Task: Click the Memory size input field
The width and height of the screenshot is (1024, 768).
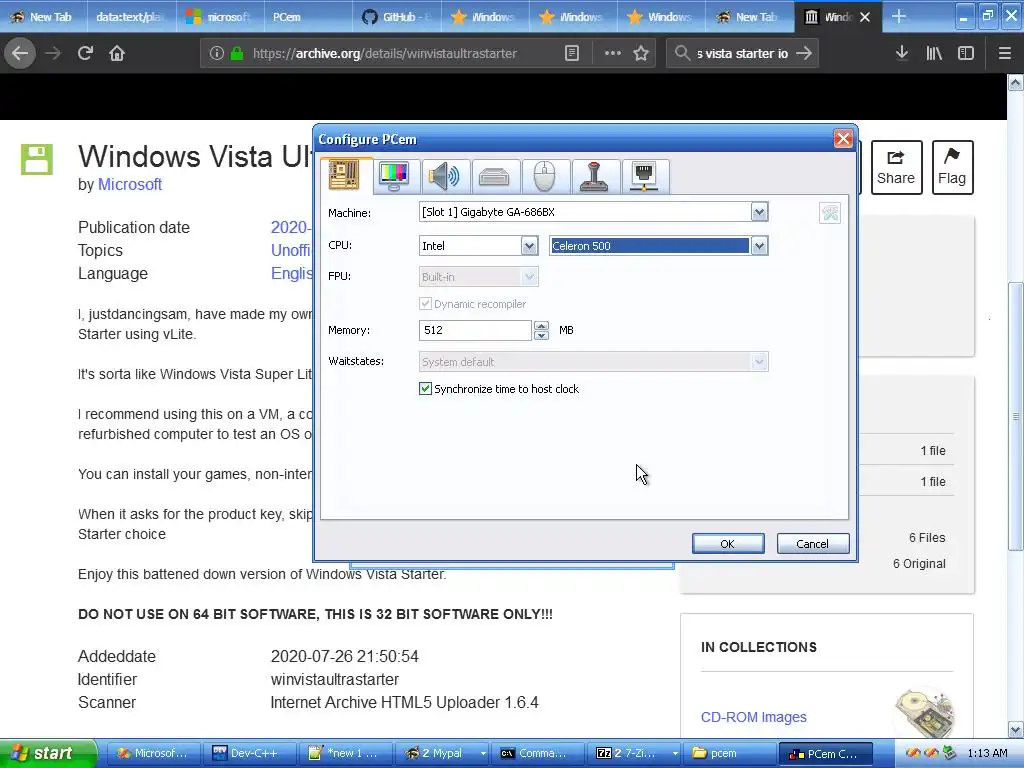Action: point(475,330)
